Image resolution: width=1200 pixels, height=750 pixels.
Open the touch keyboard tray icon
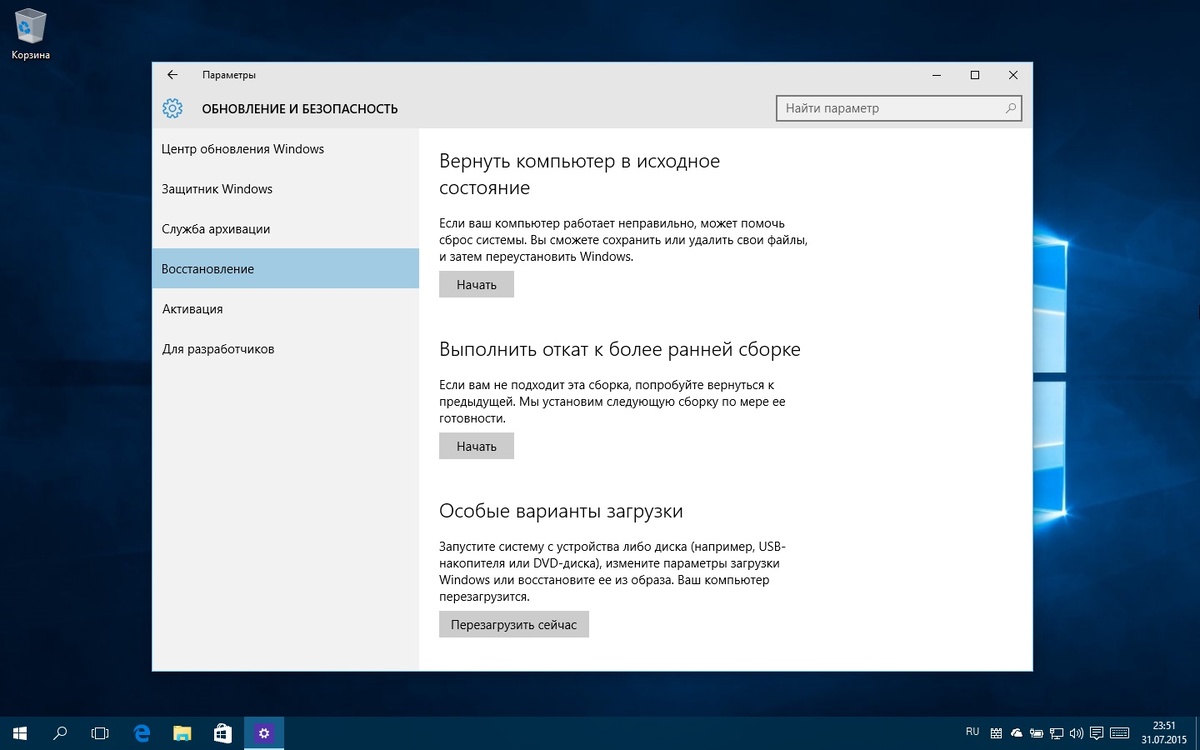(1120, 733)
